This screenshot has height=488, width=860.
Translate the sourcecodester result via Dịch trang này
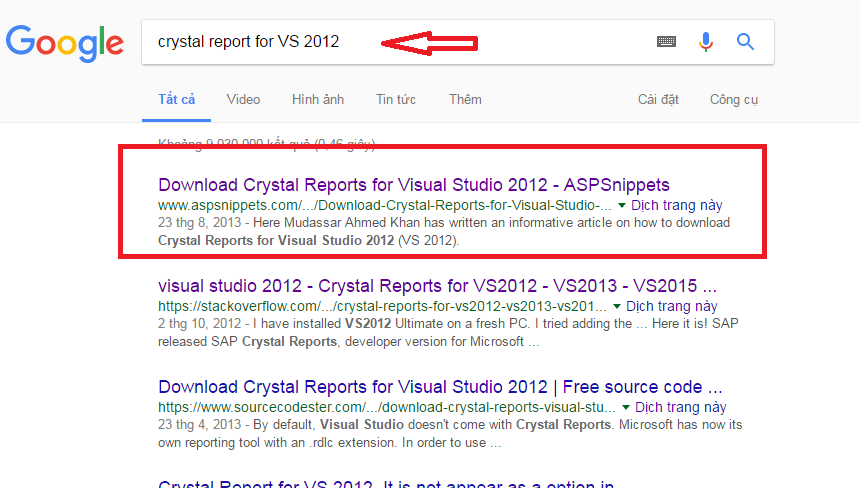[x=680, y=407]
